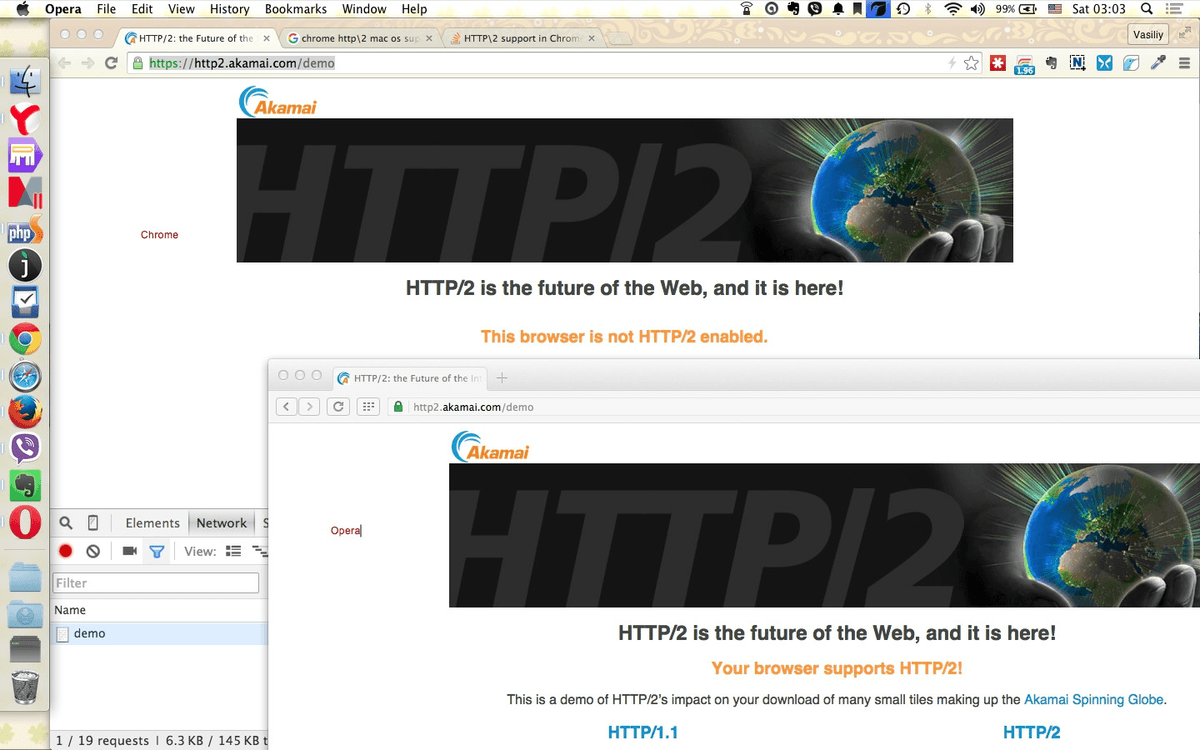Clear the network log in DevTools
1200x750 pixels.
point(93,551)
